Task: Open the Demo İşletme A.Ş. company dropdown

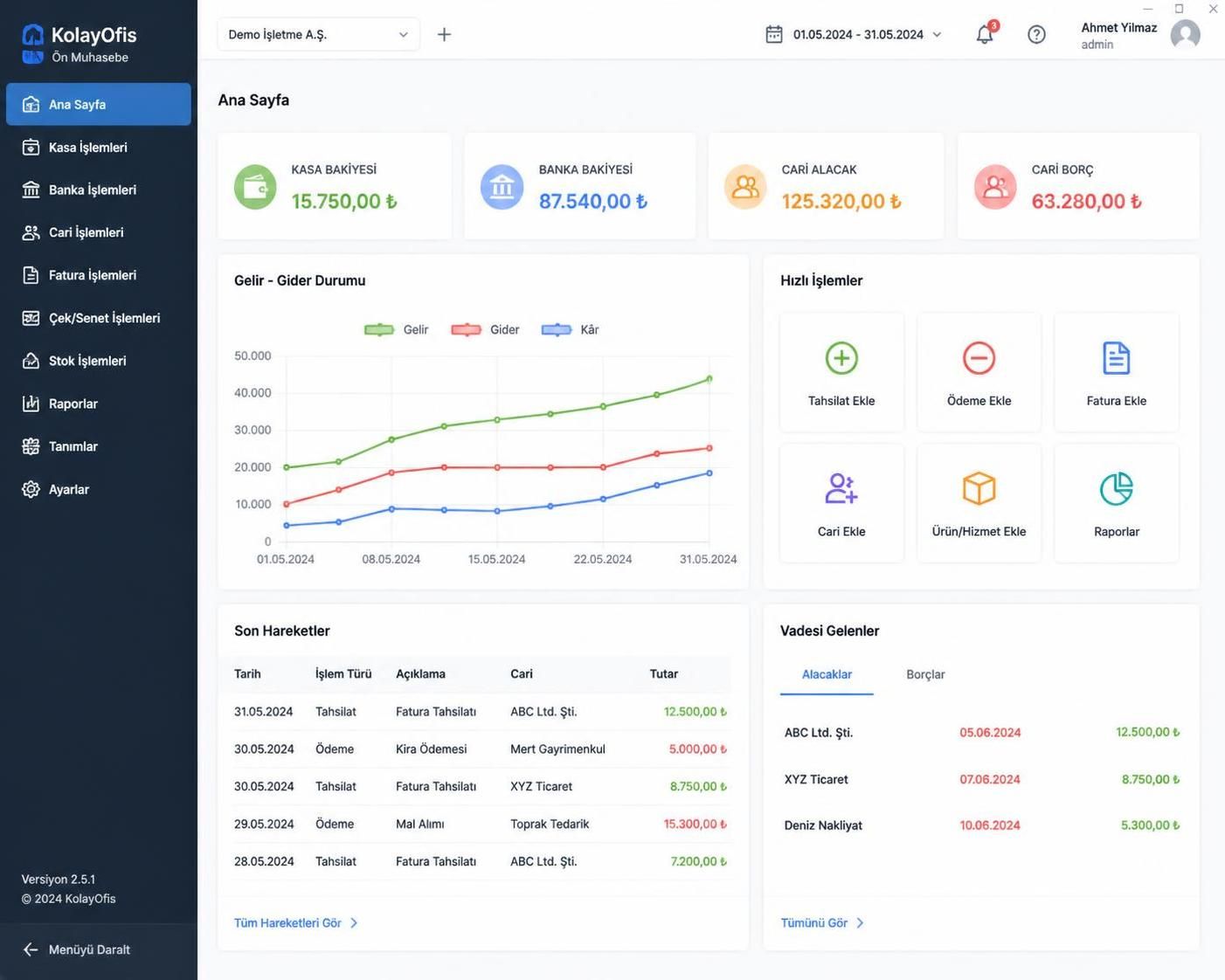Action: [x=318, y=34]
